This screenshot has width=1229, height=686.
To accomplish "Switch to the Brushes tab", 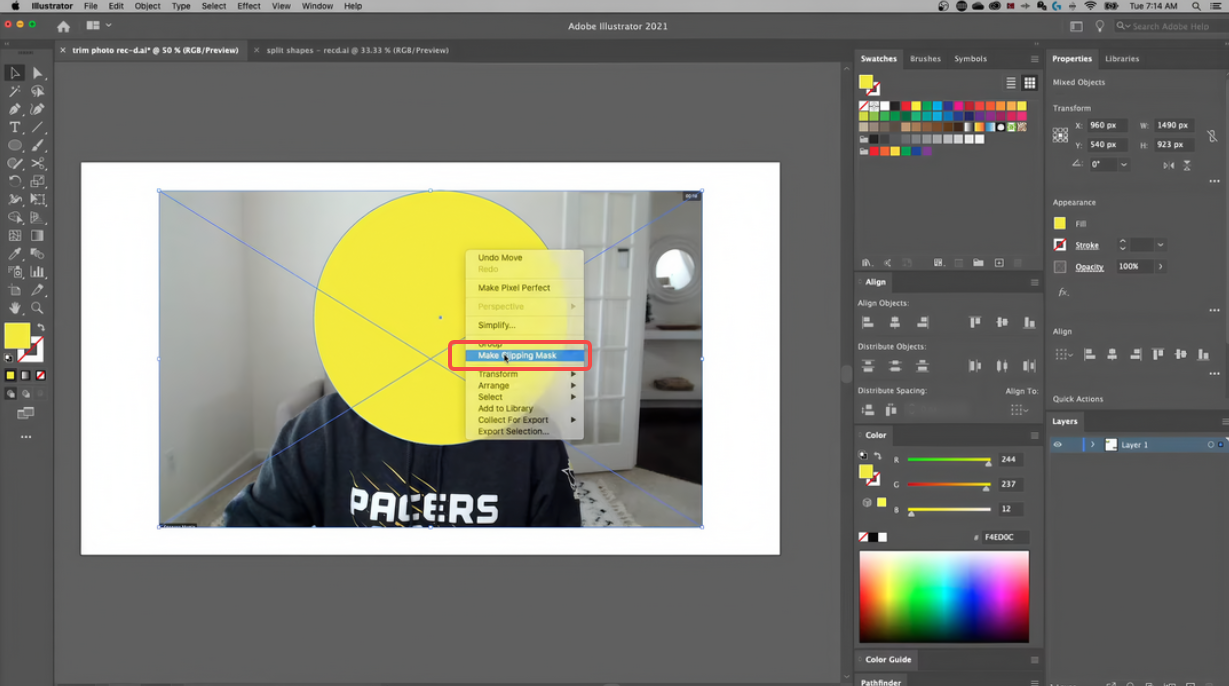I will coord(924,58).
